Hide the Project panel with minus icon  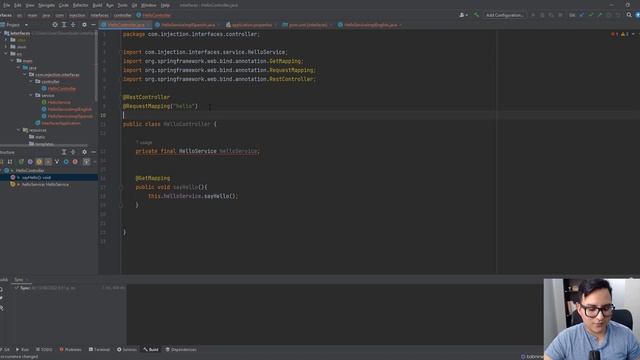tap(93, 25)
